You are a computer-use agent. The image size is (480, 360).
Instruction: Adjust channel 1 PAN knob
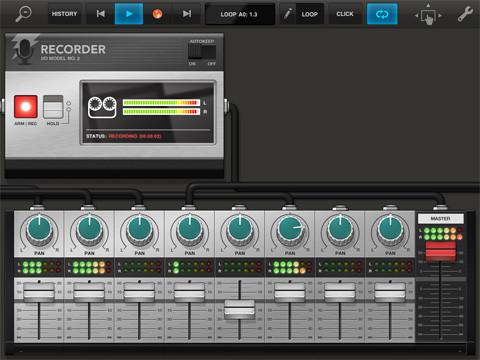[x=39, y=231]
